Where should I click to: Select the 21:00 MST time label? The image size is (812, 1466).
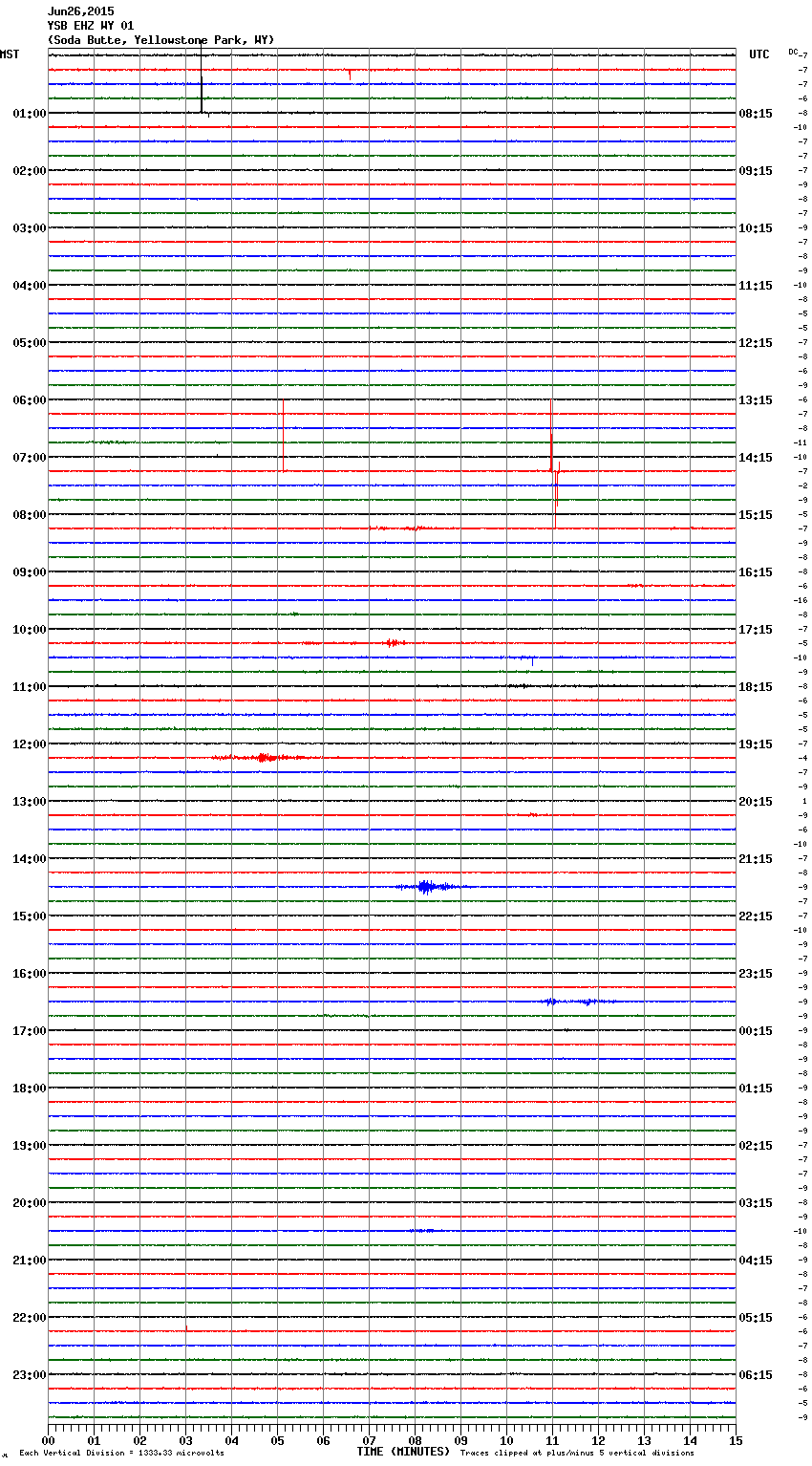[x=30, y=1261]
